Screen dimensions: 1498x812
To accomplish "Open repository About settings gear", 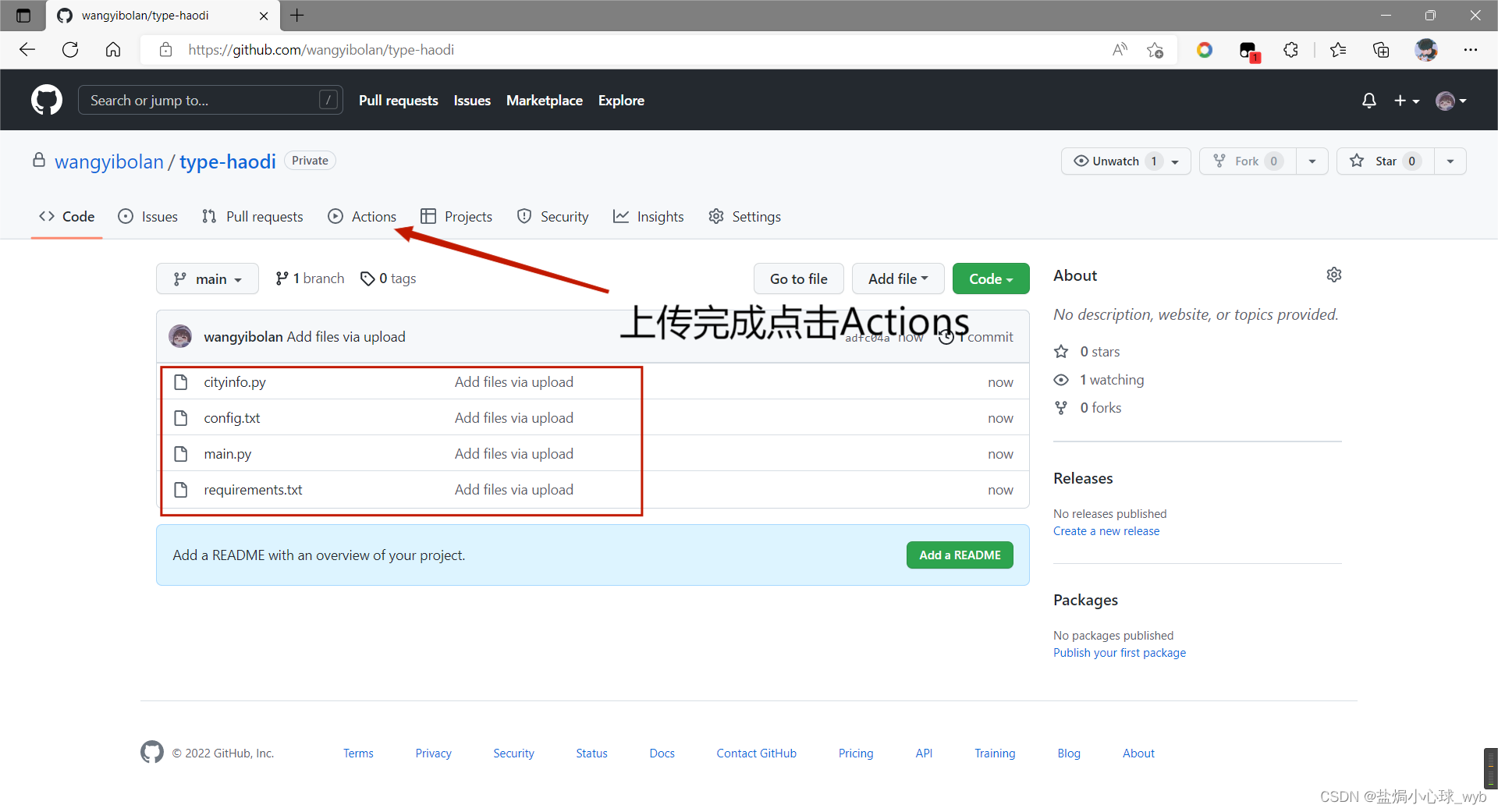I will point(1334,275).
